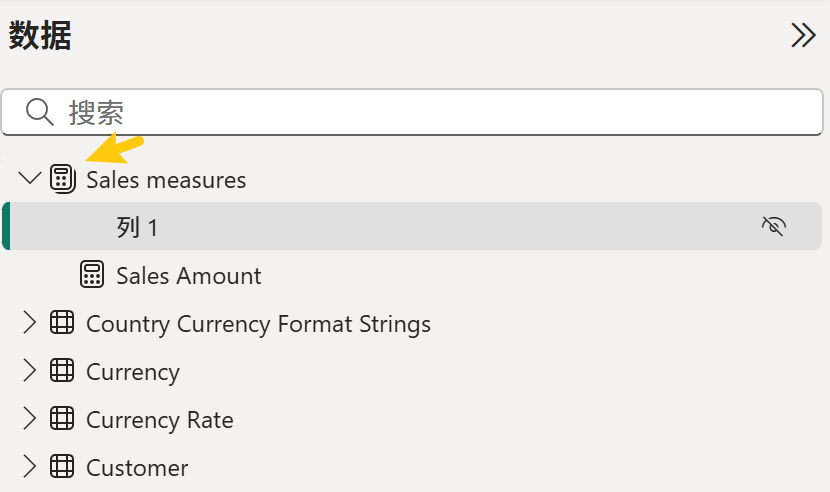Collapse the data pane using double-arrow icon
This screenshot has width=830, height=492.
click(x=803, y=35)
